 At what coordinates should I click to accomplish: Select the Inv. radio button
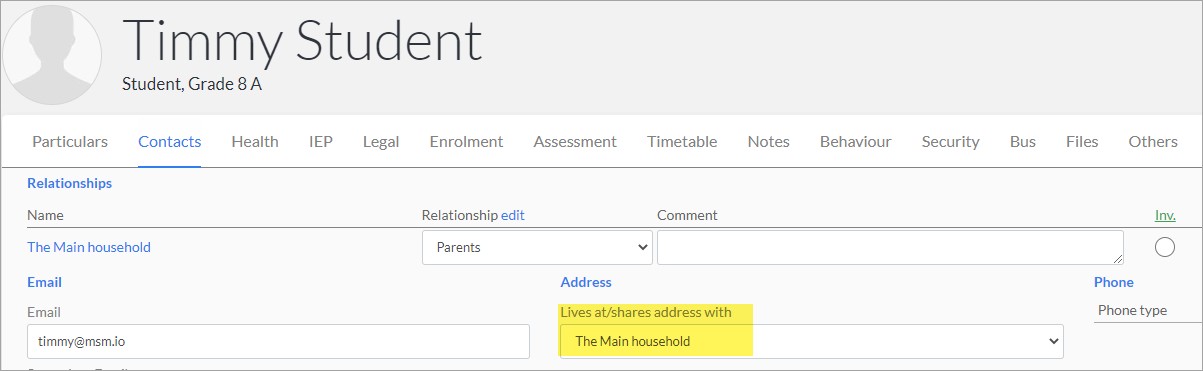(x=1164, y=247)
